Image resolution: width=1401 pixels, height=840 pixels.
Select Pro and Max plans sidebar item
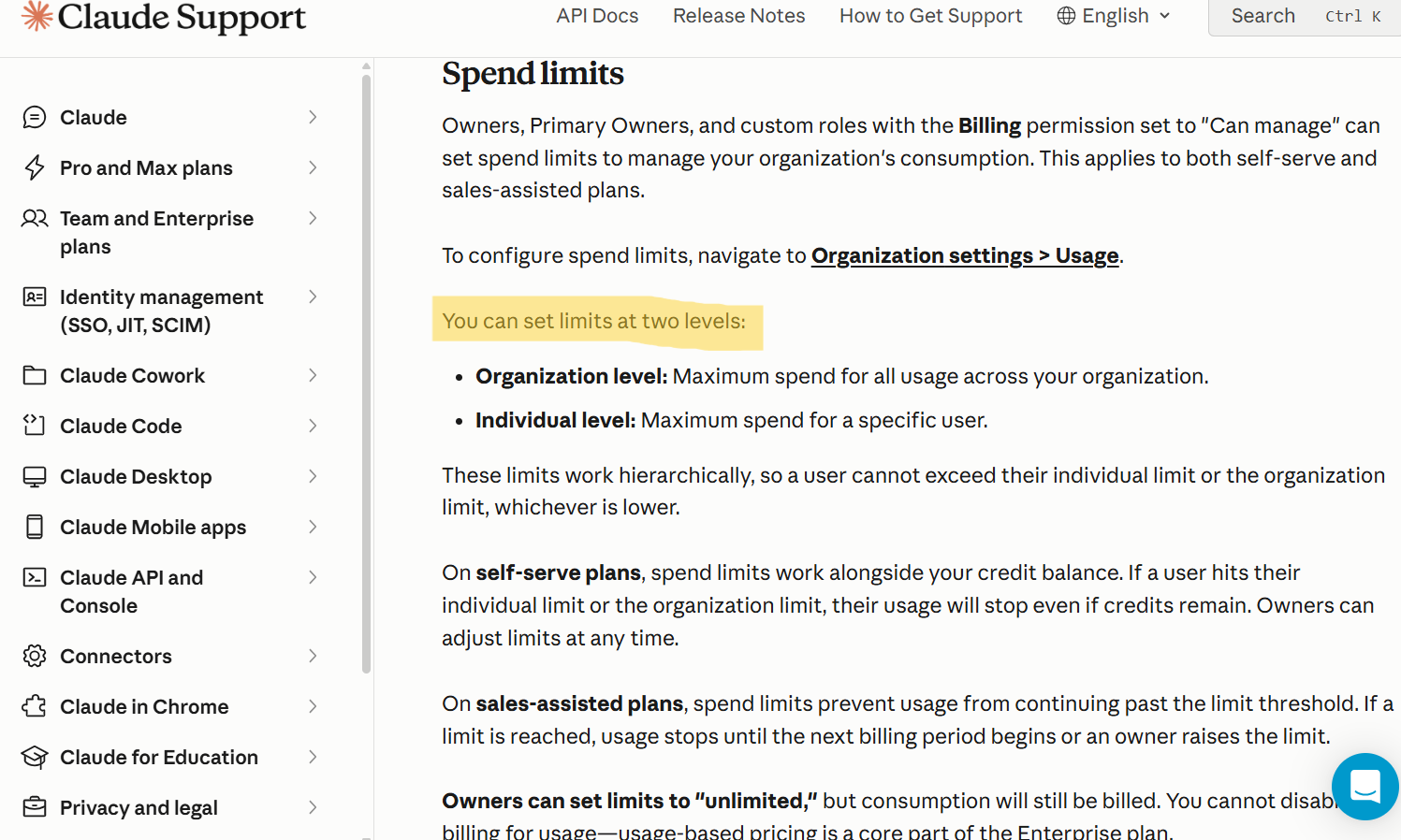[146, 167]
